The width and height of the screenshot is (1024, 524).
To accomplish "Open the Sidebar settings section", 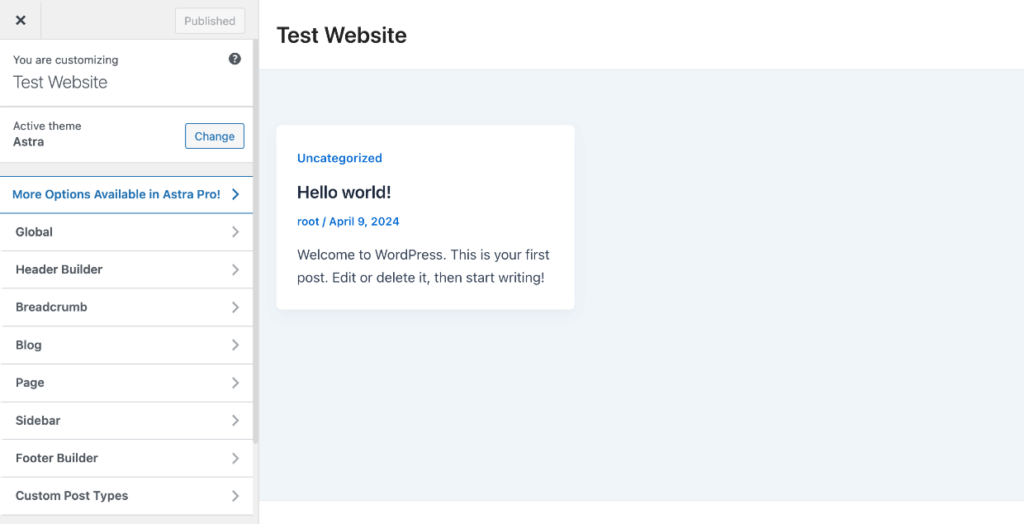I will tap(126, 421).
